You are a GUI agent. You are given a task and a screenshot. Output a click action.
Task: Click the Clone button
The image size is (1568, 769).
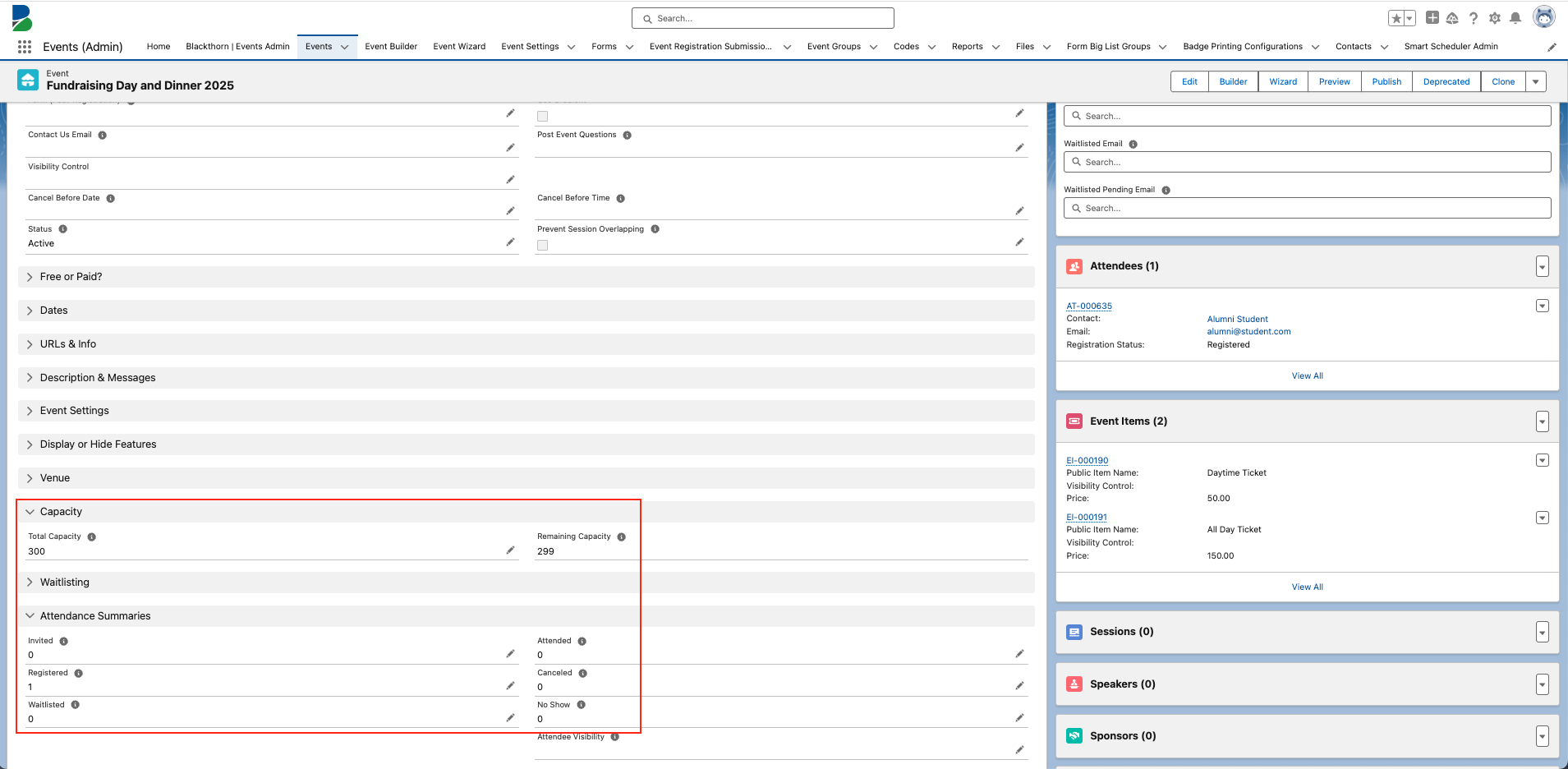pyautogui.click(x=1503, y=81)
